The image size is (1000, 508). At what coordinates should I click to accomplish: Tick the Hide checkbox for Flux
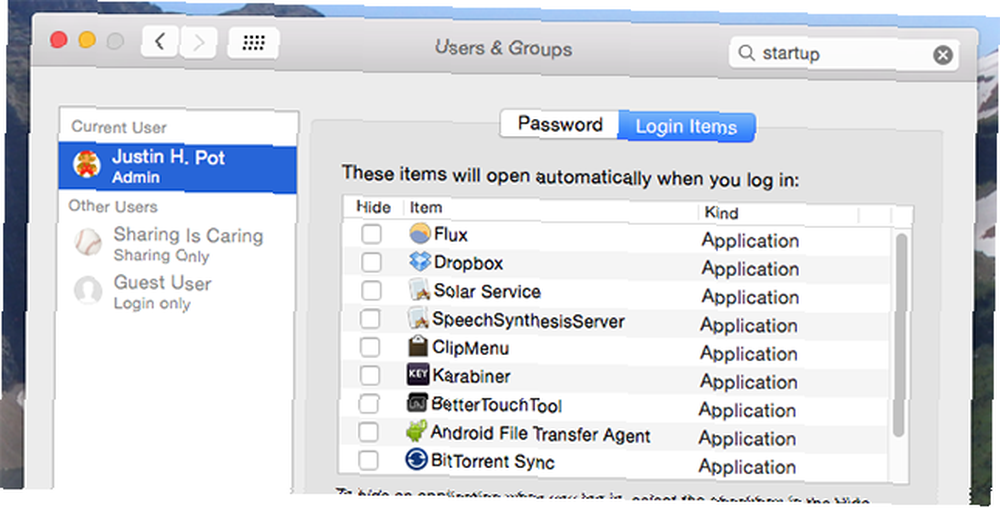click(x=371, y=234)
